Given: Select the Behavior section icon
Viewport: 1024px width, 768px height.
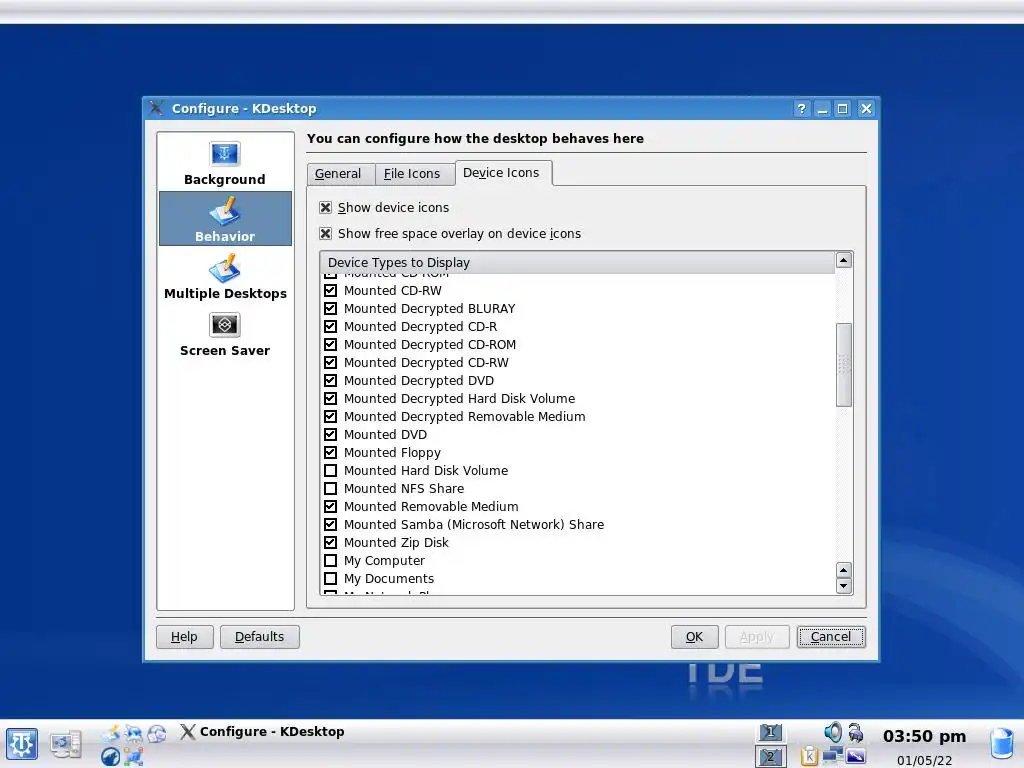Looking at the screenshot, I should coord(225,212).
